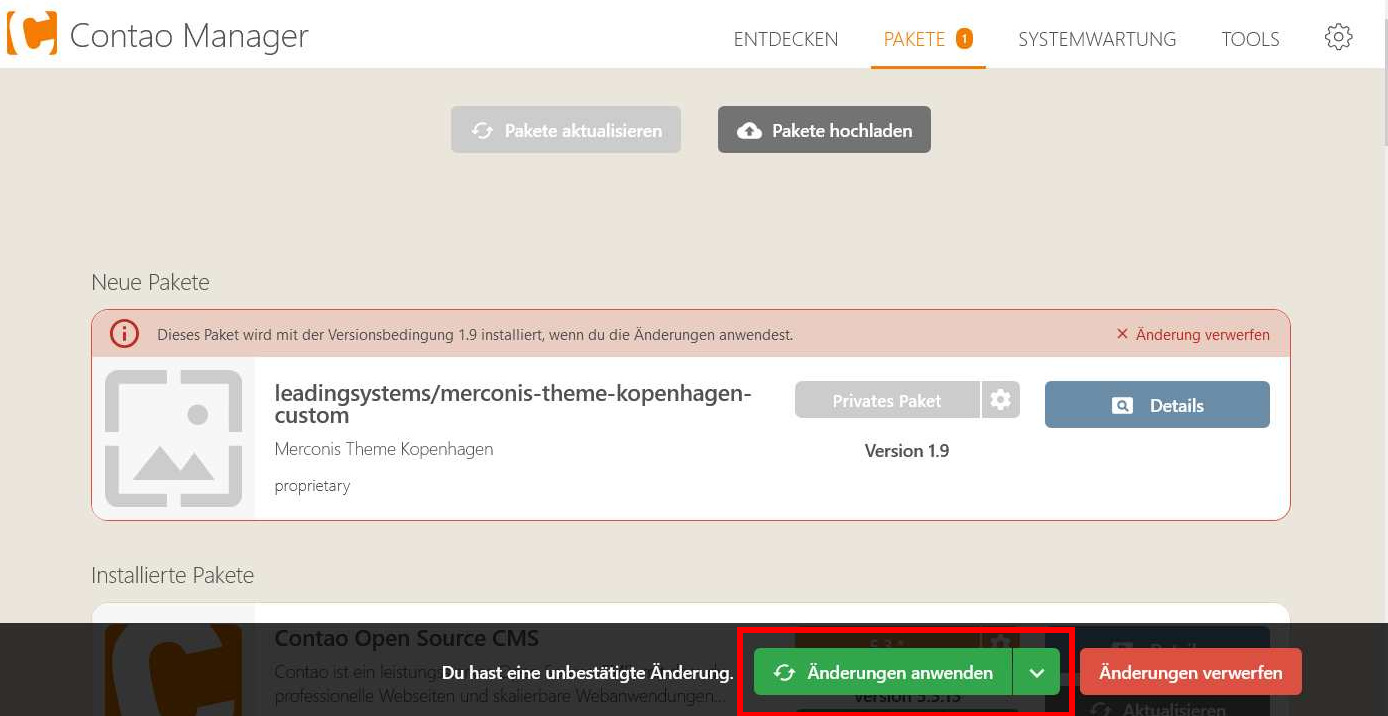Click the placeholder image of Merconis theme package
This screenshot has width=1388, height=716.
pyautogui.click(x=173, y=438)
